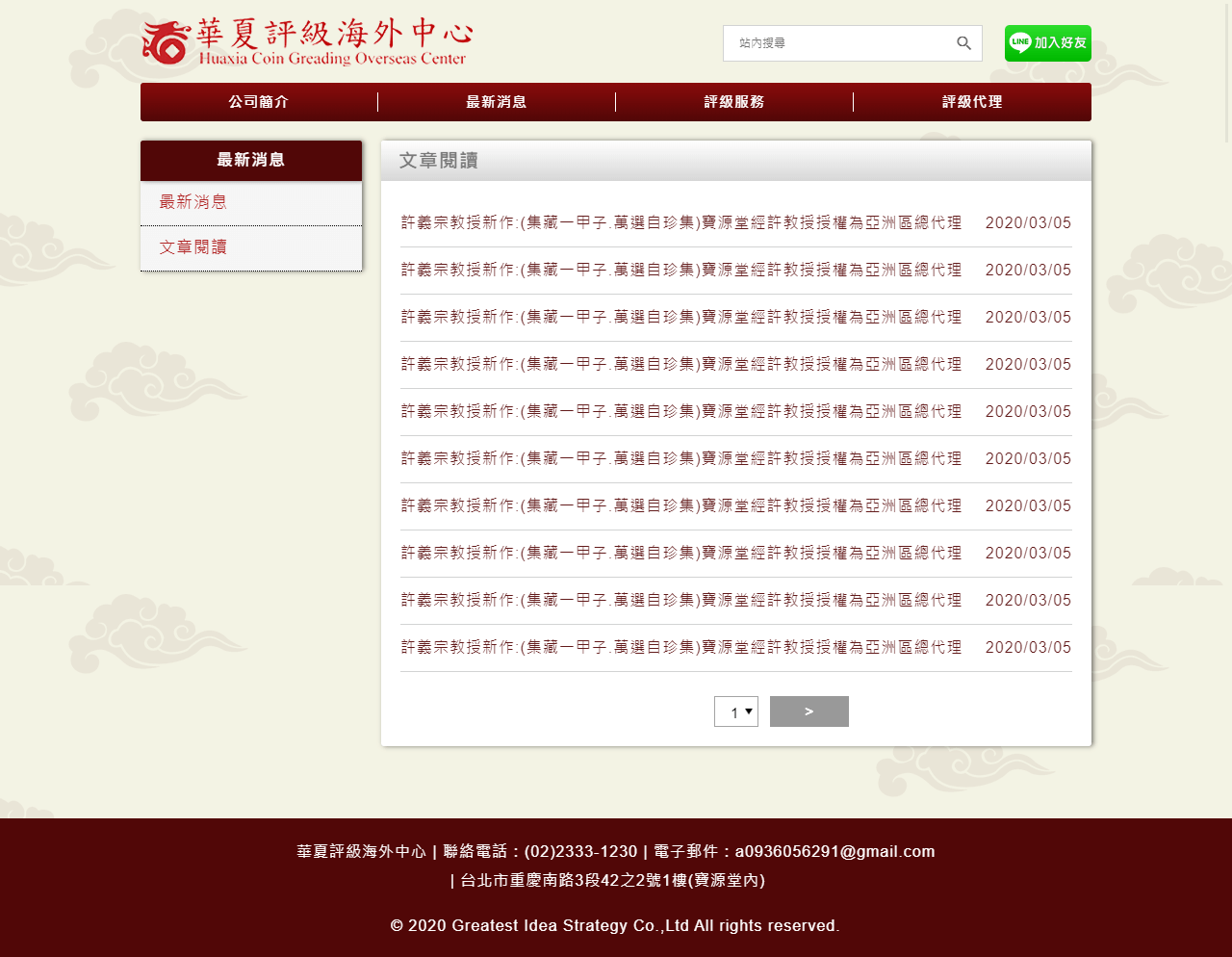1232x957 pixels.
Task: Open the third article in the list
Action: pos(681,318)
